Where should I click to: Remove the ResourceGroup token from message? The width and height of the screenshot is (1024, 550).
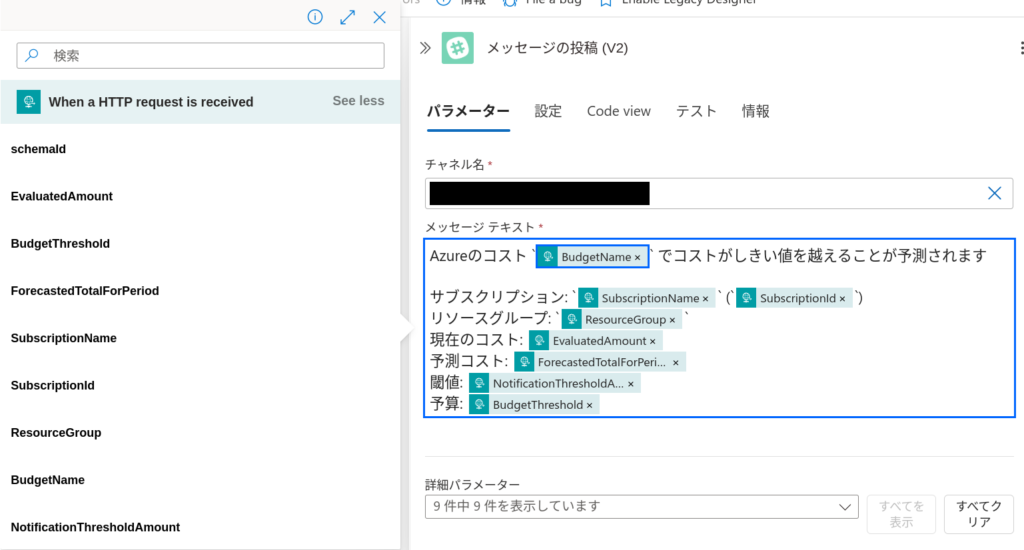point(672,320)
